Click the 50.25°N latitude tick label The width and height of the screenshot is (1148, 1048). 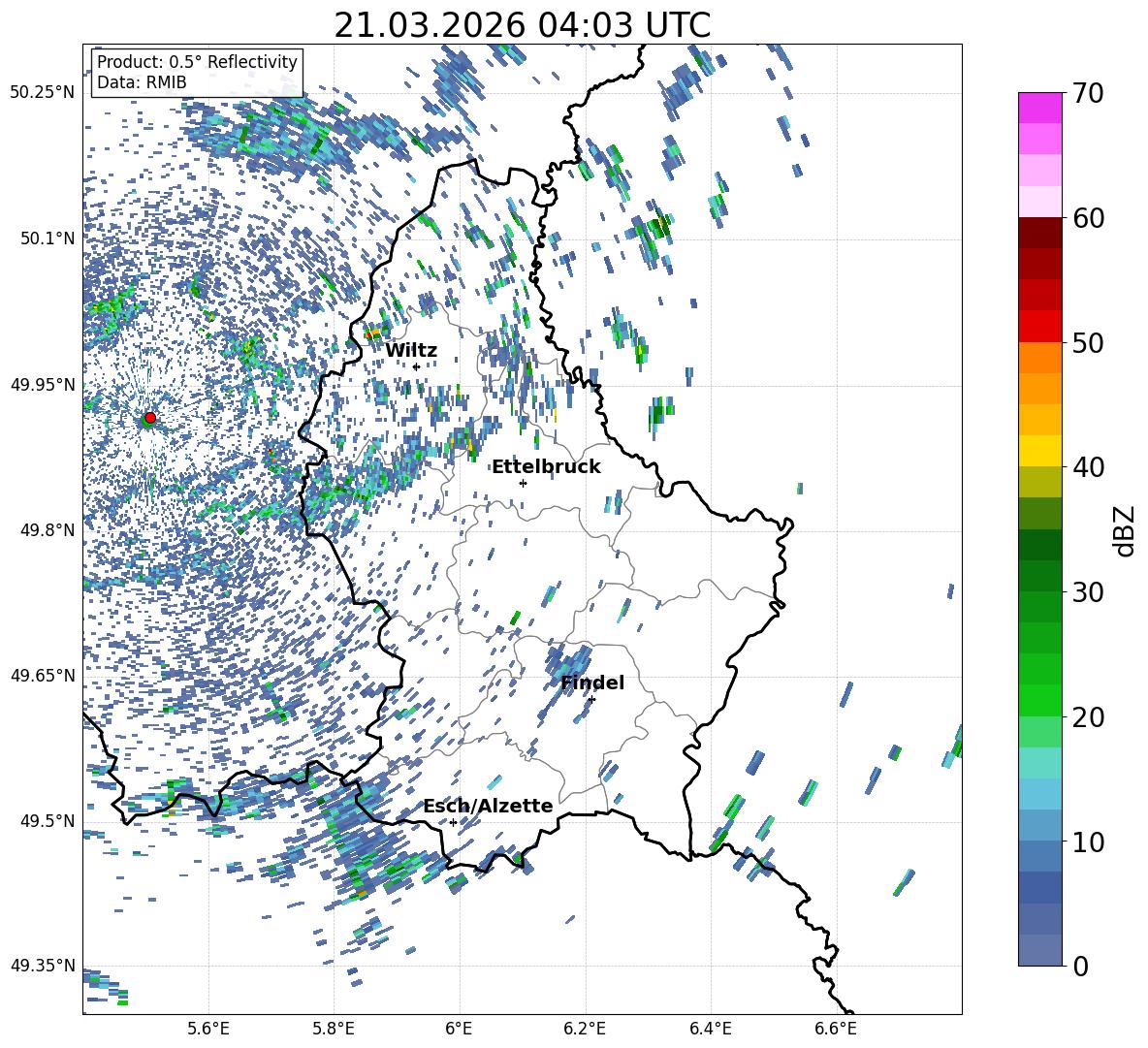(42, 93)
